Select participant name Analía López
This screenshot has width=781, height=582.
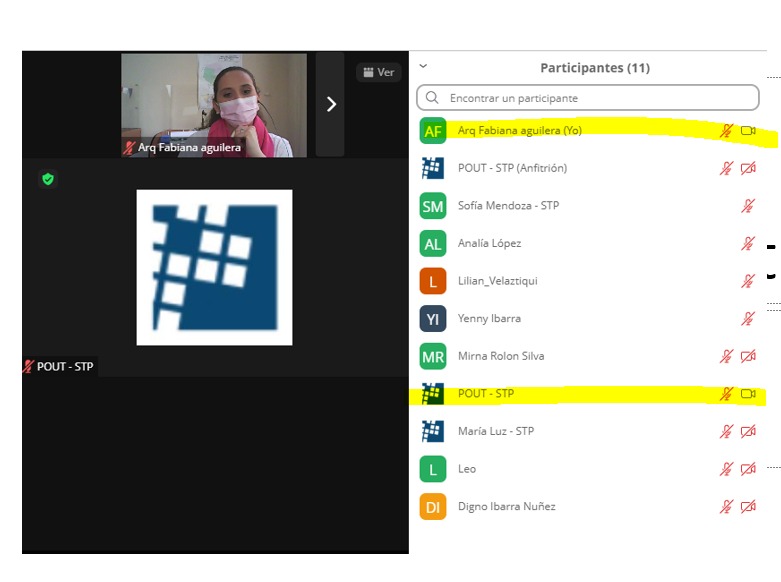click(x=490, y=243)
